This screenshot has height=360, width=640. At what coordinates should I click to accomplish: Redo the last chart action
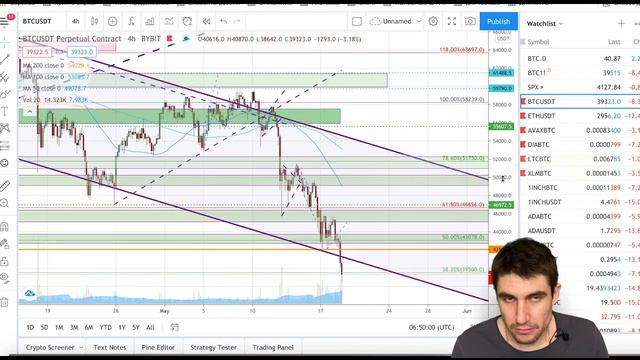tap(237, 21)
